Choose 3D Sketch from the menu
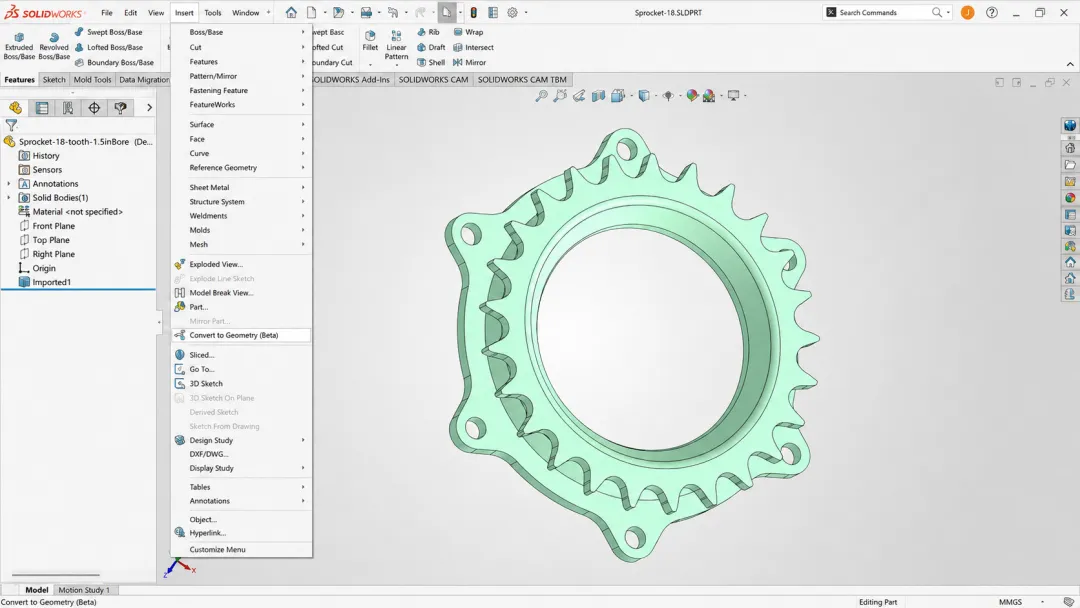The image size is (1080, 608). [241, 384]
